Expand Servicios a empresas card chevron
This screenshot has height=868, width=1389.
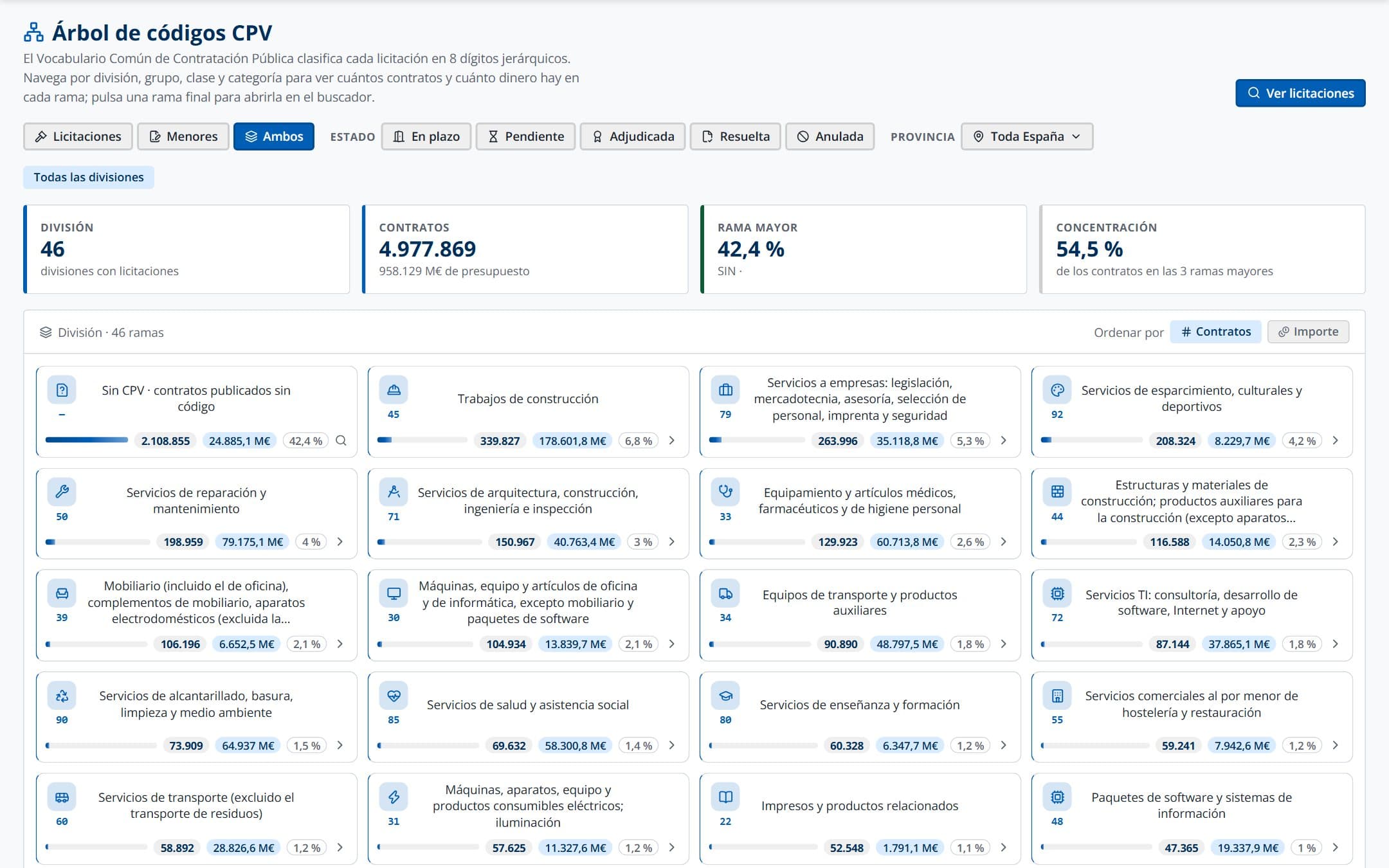tap(1004, 440)
